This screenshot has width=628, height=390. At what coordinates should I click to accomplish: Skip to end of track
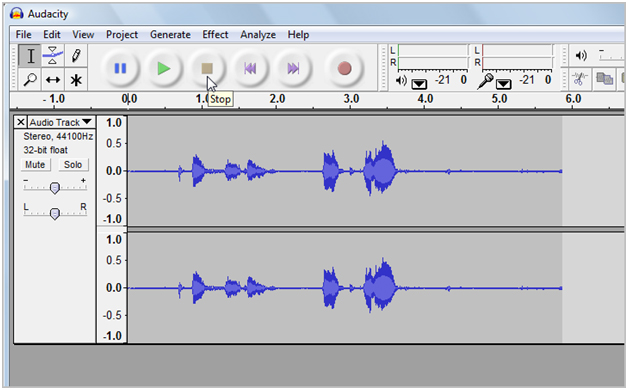click(x=293, y=68)
